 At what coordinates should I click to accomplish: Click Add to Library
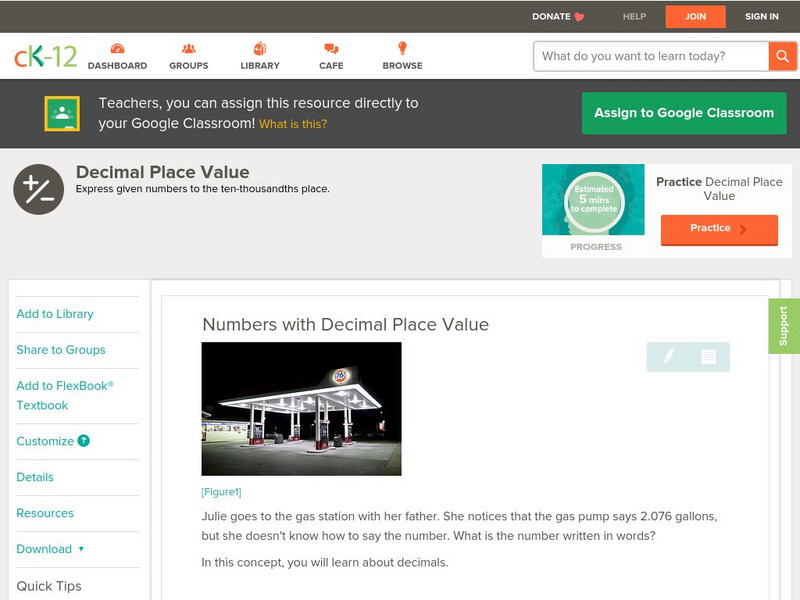(x=55, y=314)
